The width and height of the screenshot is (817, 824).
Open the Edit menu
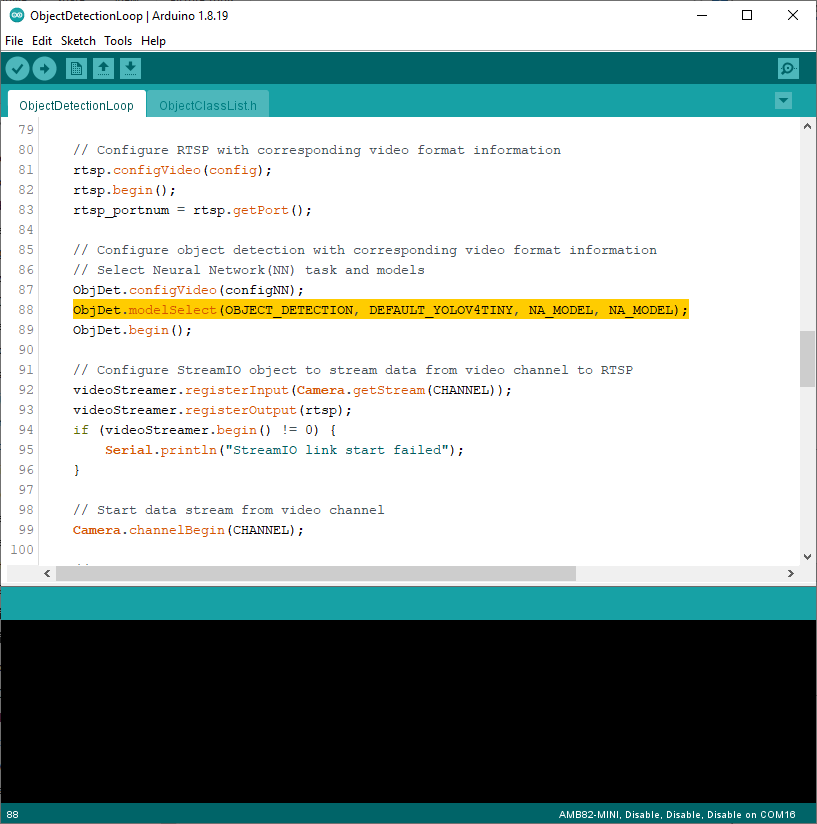(x=42, y=41)
